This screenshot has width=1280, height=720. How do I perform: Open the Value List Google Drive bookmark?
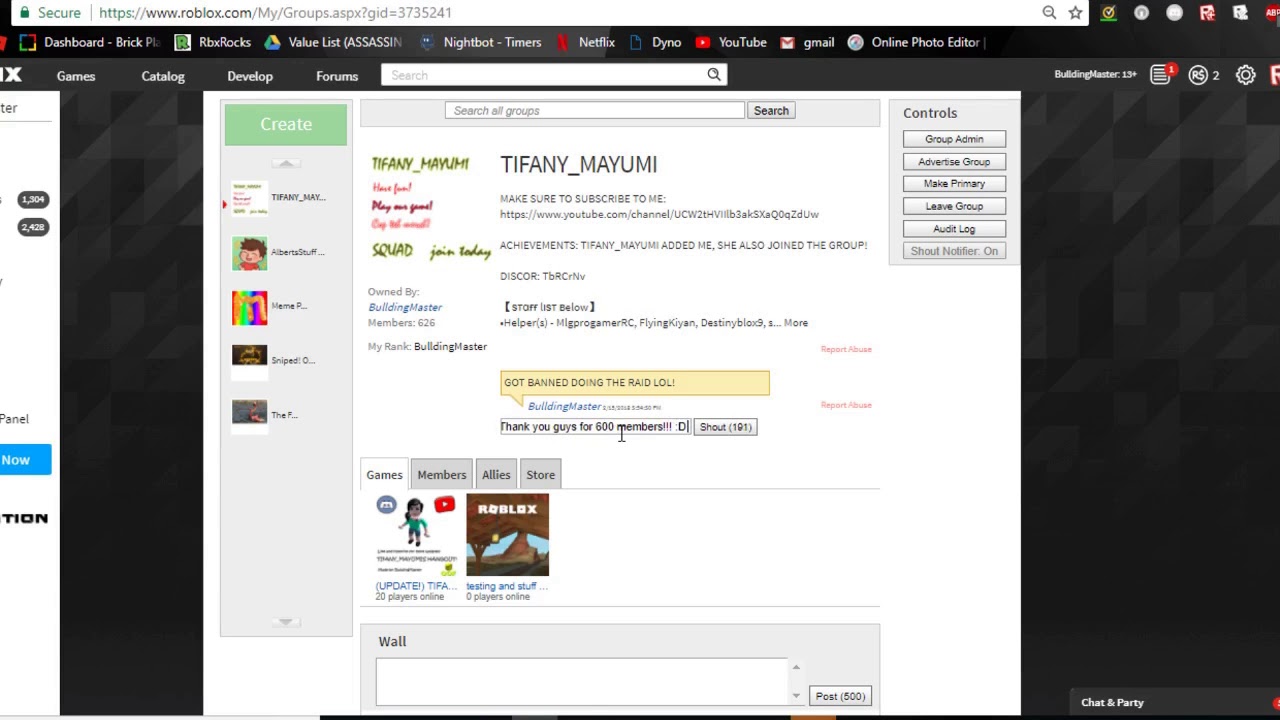click(x=333, y=42)
